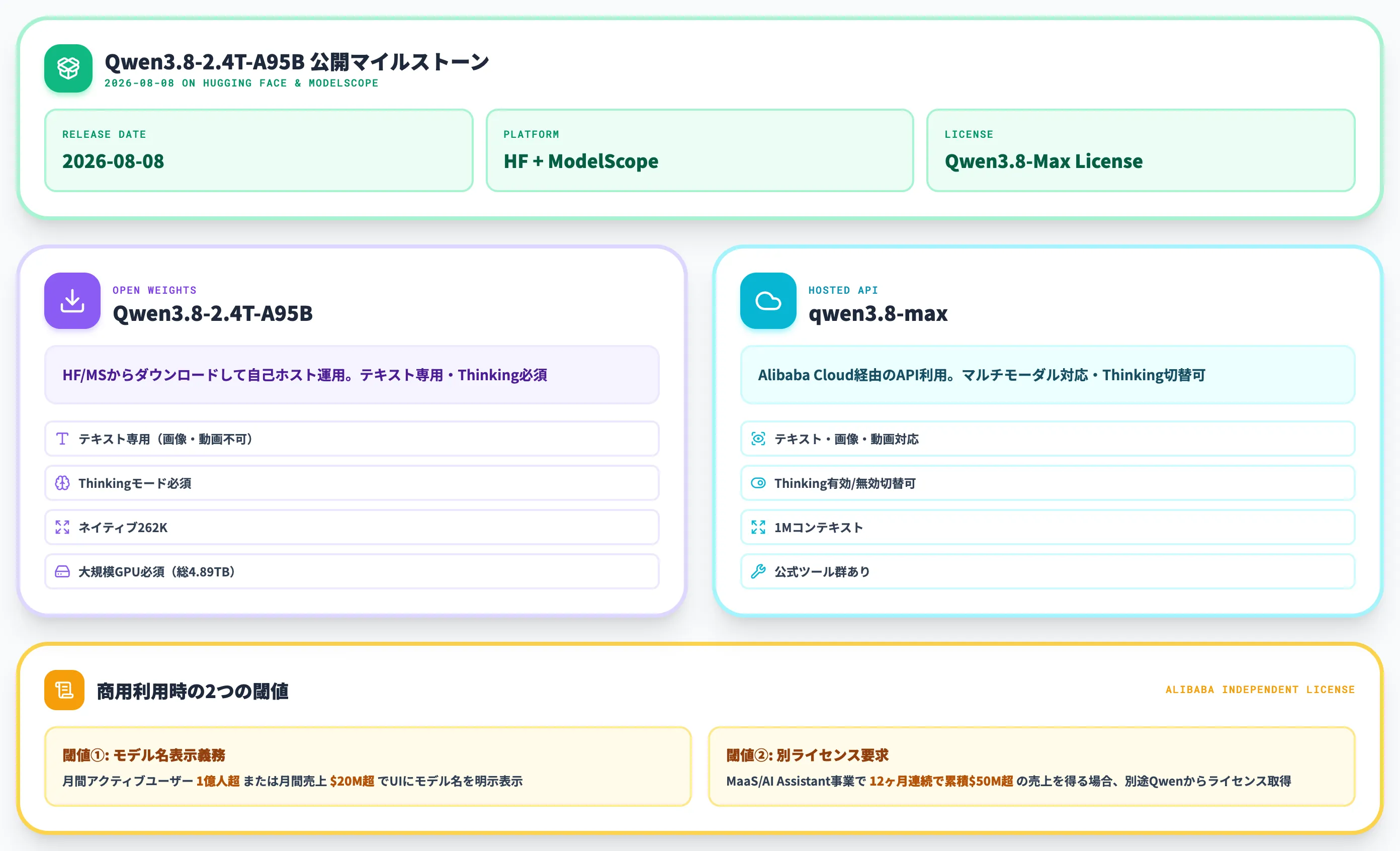Click subtitle 2026-08-08 ON HUGGING FACE & MODELSCOPE
The image size is (1400, 851).
[x=241, y=83]
